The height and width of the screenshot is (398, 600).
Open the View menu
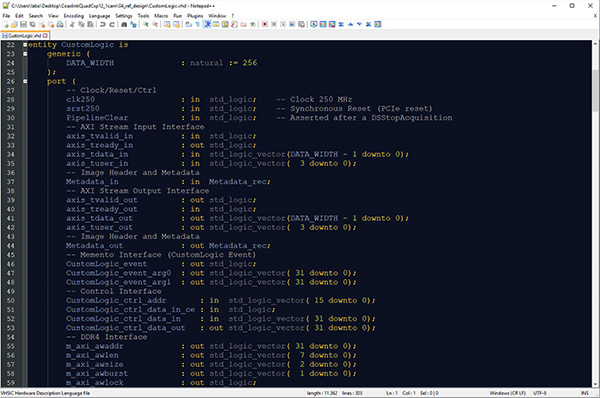point(53,16)
